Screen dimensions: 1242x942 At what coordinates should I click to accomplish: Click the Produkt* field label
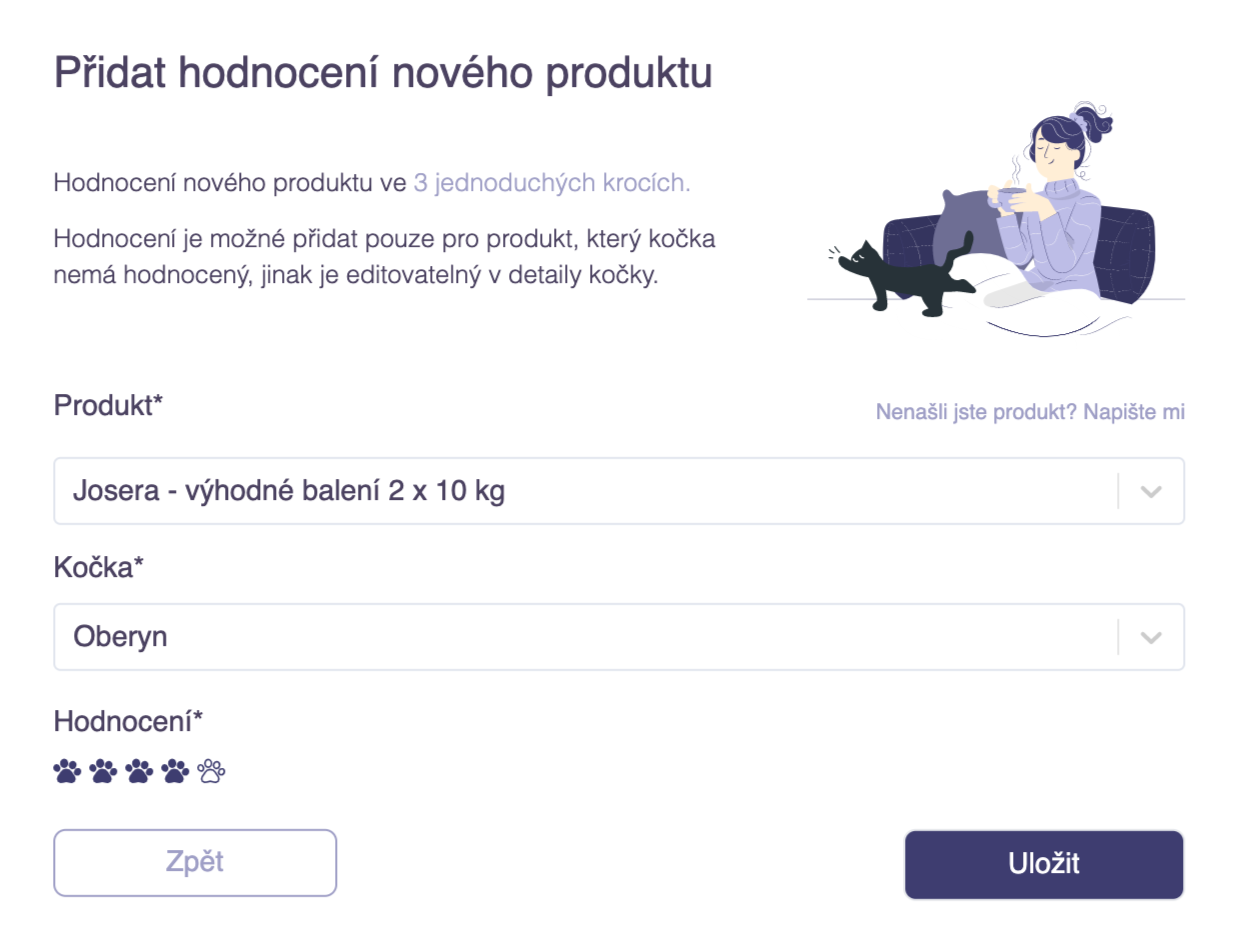tap(108, 406)
